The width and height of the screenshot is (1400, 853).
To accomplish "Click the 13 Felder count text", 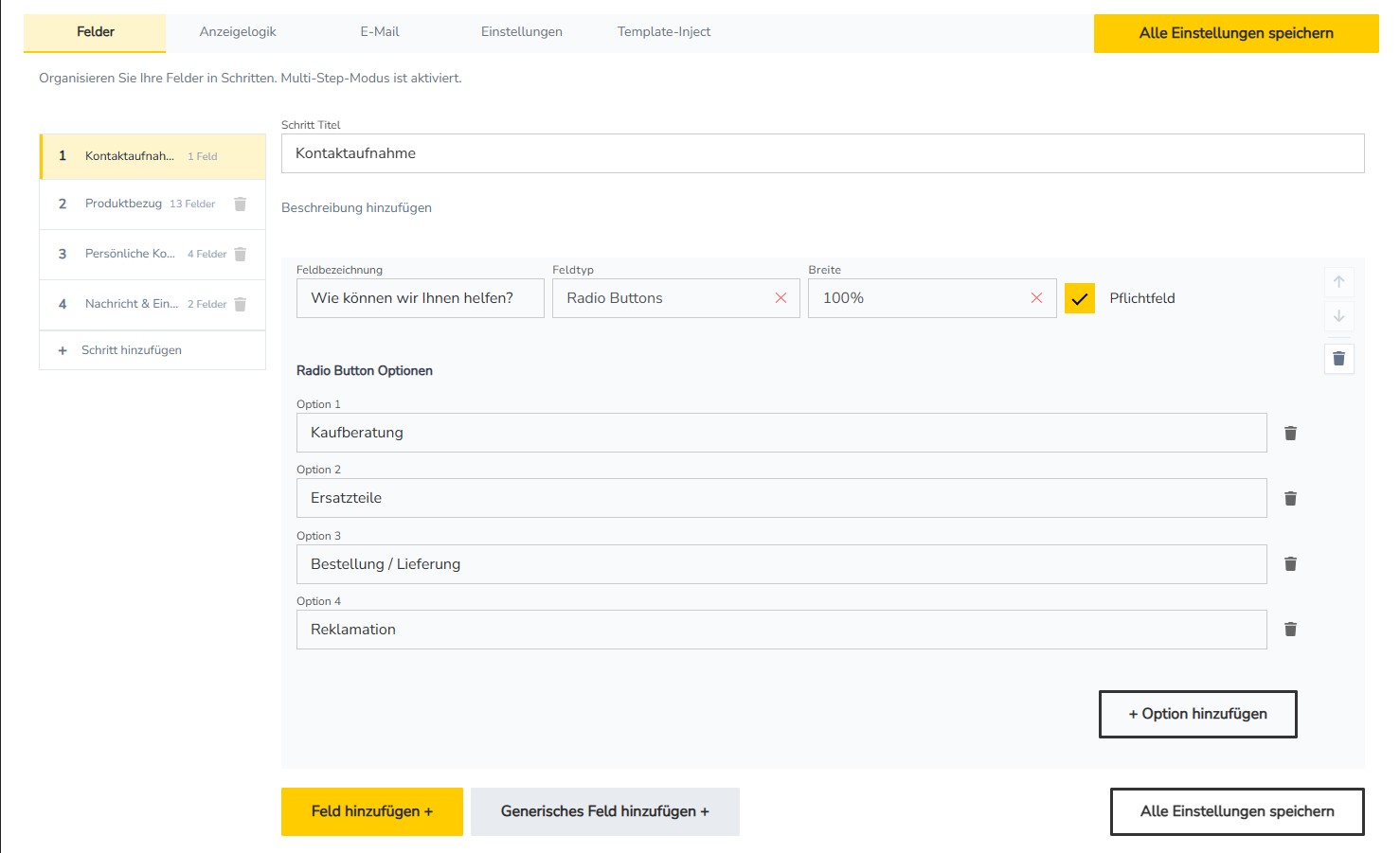I will pos(192,204).
